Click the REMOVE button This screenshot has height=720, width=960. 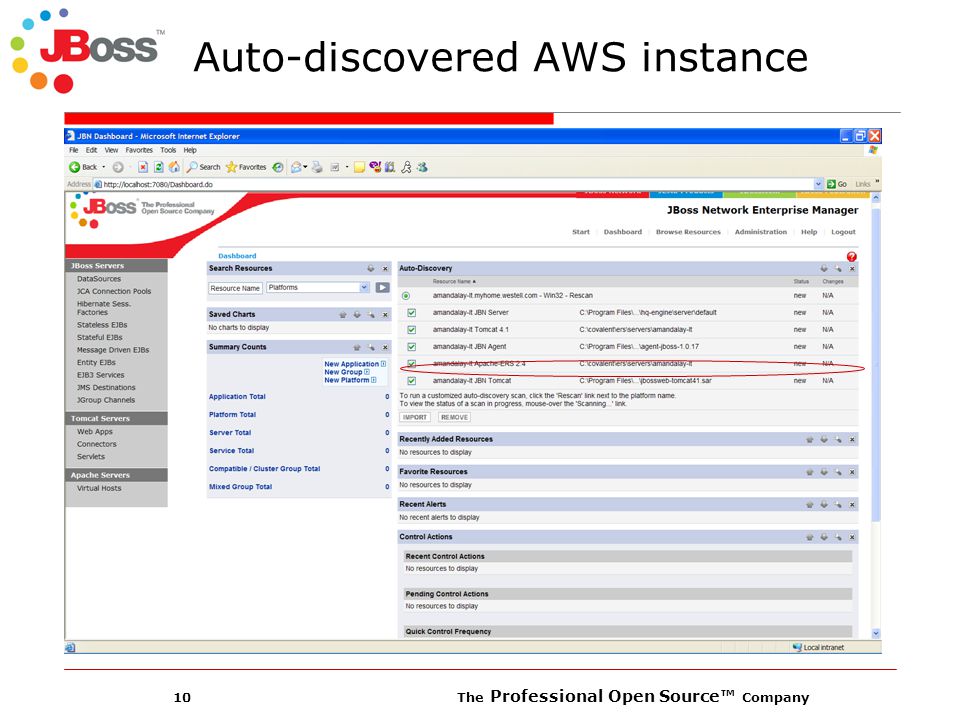coord(454,418)
